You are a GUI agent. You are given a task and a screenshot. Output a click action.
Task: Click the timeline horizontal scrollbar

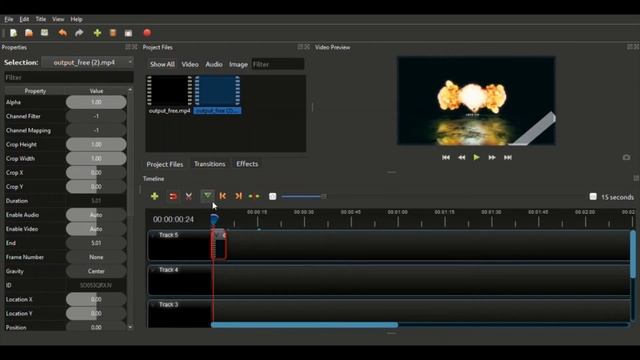tap(304, 325)
